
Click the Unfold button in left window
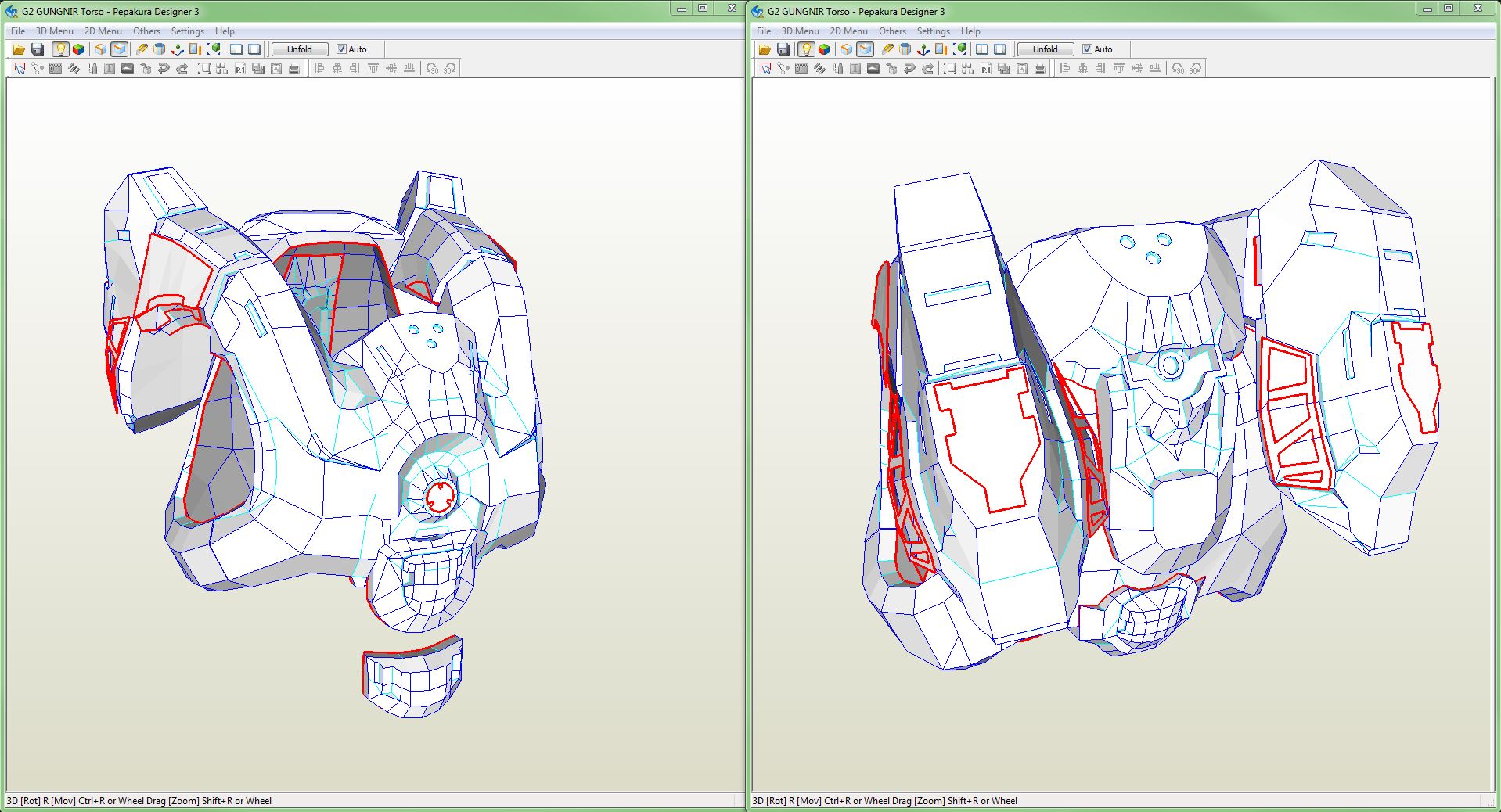tap(300, 49)
